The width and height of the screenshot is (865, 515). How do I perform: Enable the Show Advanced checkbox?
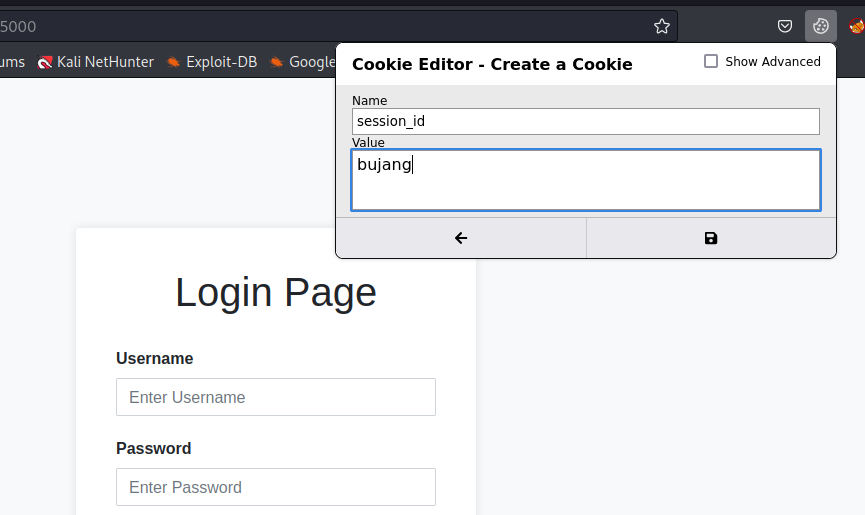[711, 61]
